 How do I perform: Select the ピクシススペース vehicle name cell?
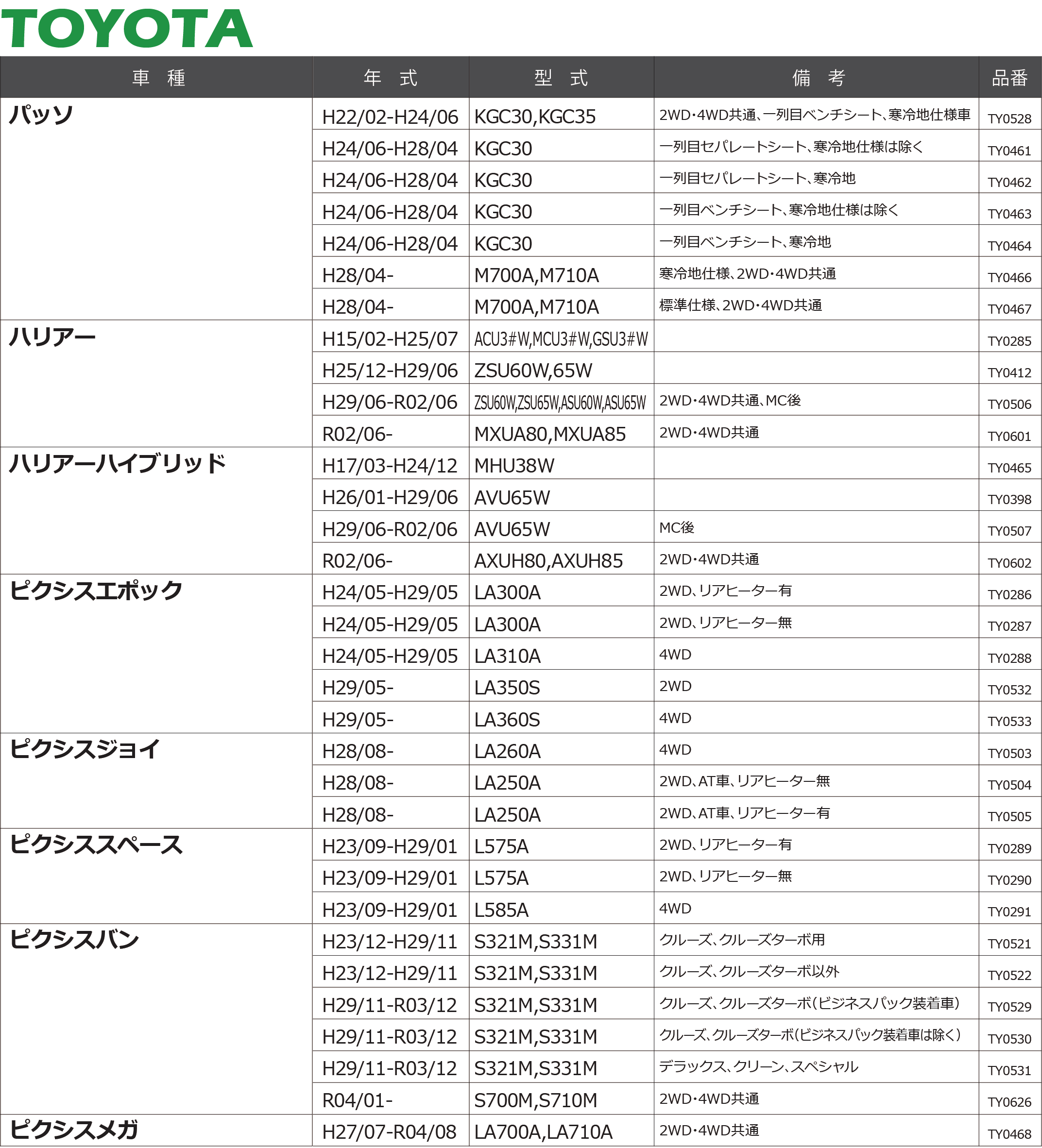click(96, 844)
